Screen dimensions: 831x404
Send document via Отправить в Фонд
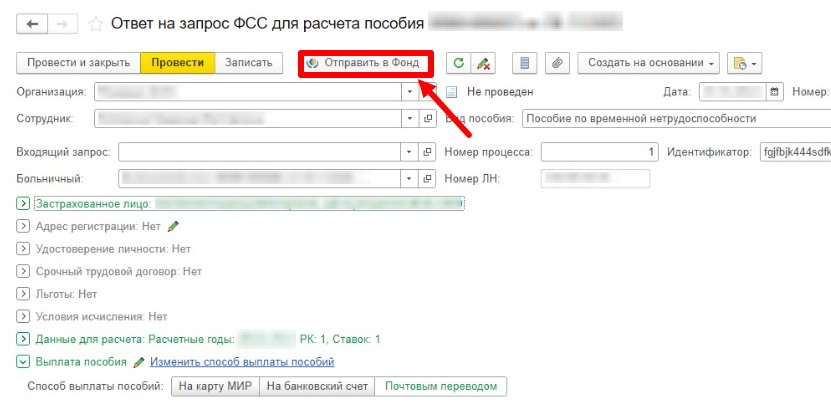tap(366, 63)
